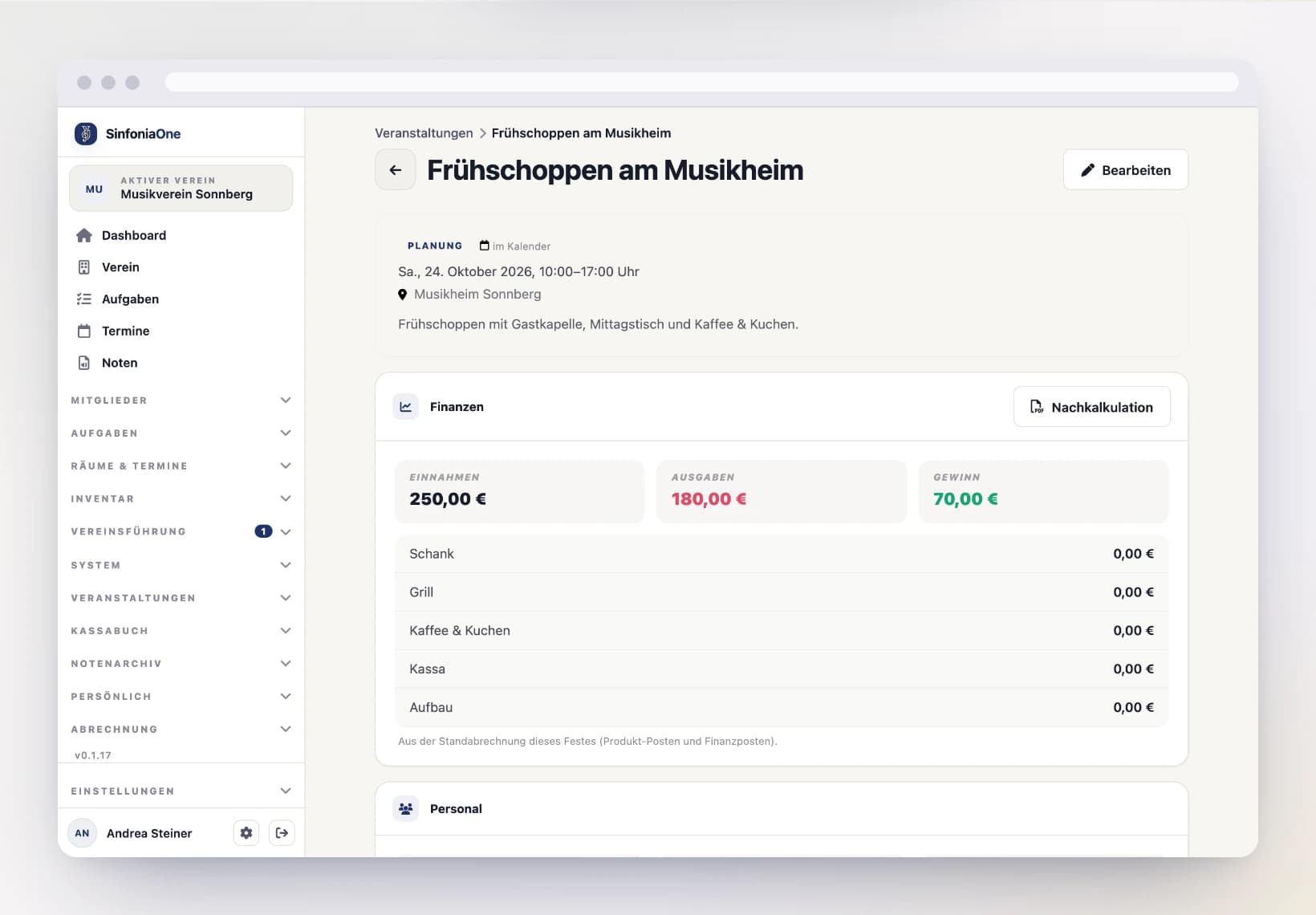Image resolution: width=1316 pixels, height=915 pixels.
Task: Click the Einnahmen 250,00 € card
Action: point(520,491)
